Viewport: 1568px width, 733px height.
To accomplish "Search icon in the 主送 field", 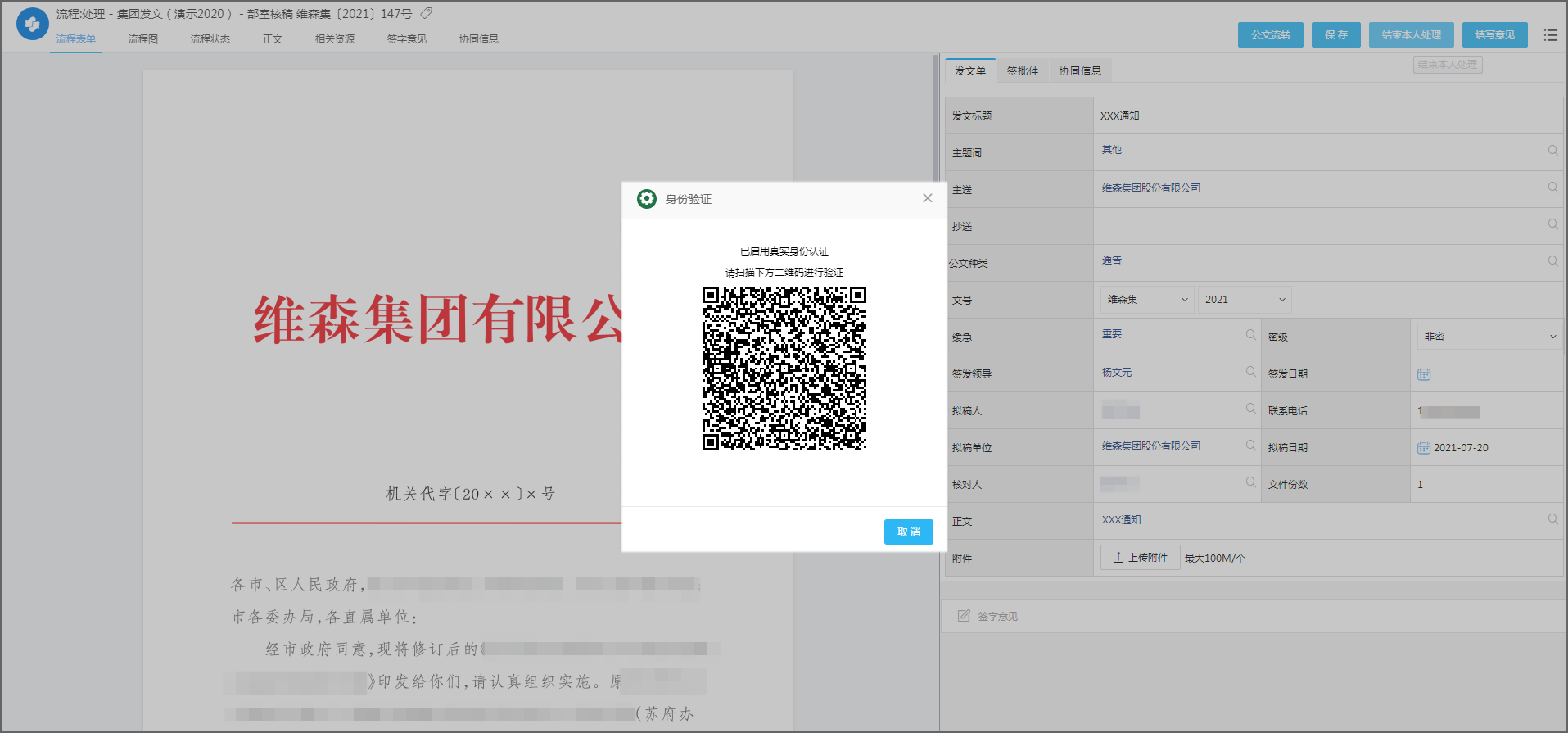I will tap(1552, 188).
